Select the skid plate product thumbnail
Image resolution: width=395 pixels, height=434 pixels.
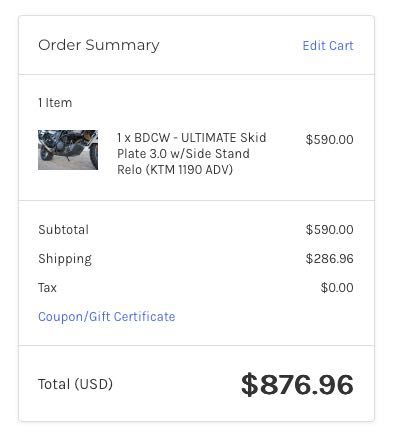pyautogui.click(x=68, y=150)
